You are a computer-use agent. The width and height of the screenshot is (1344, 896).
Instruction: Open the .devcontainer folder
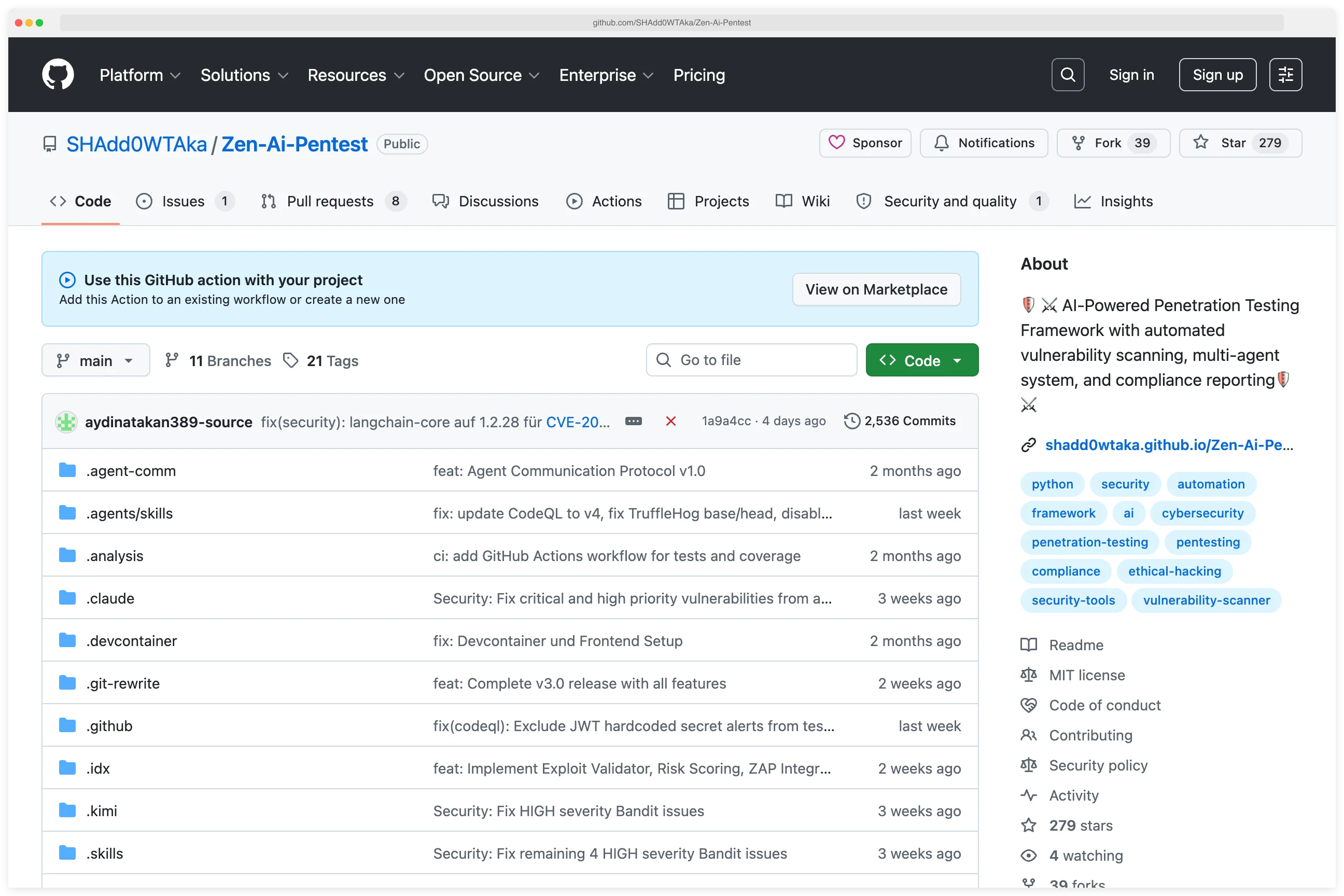click(131, 640)
